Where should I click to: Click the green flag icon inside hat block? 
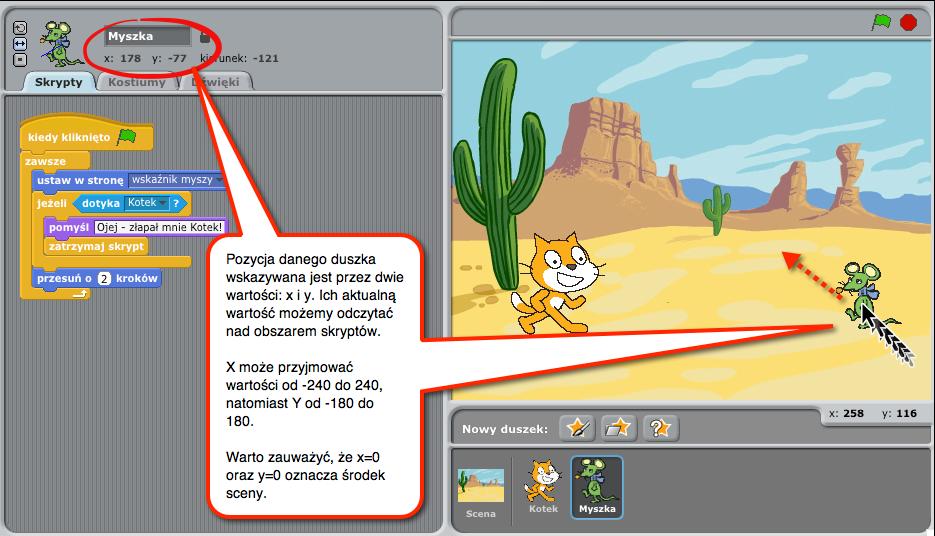[127, 137]
